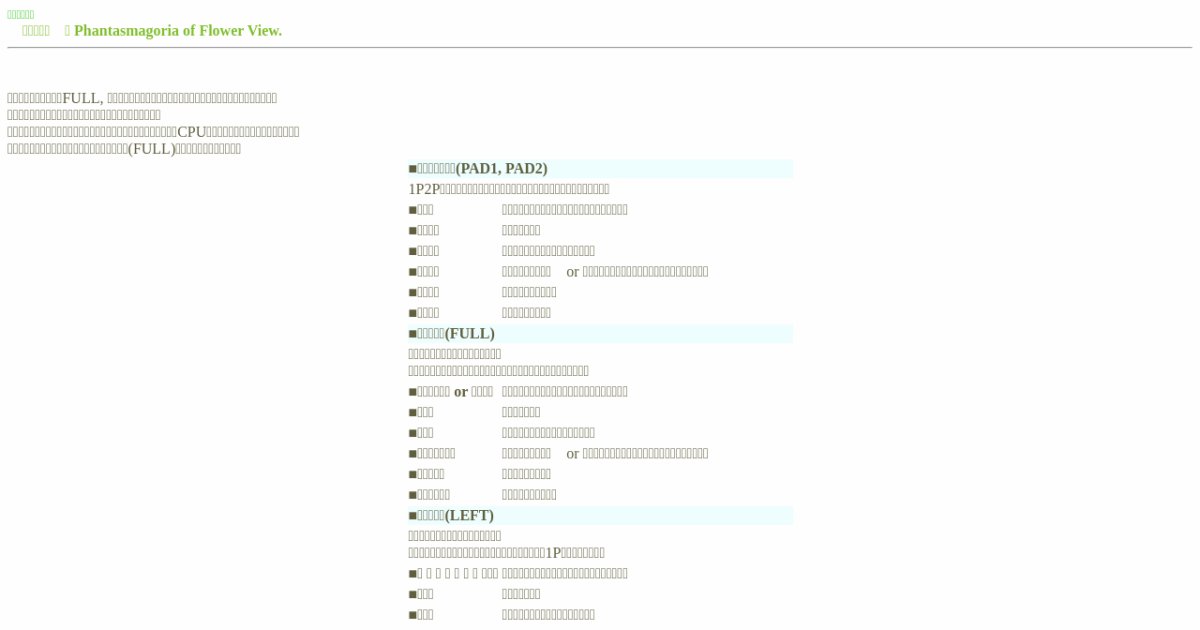Click the last row bullet in (FULL) section
The image size is (1200, 630).
click(412, 495)
